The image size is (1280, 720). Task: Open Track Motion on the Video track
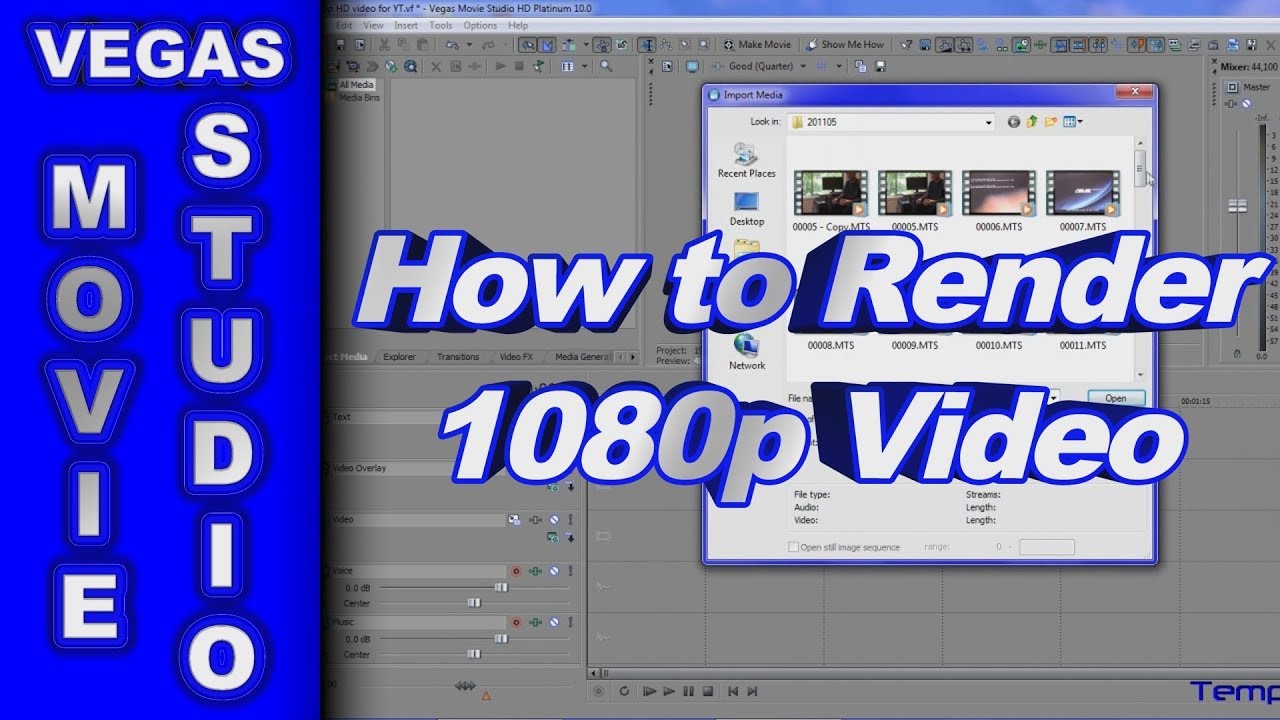[514, 519]
